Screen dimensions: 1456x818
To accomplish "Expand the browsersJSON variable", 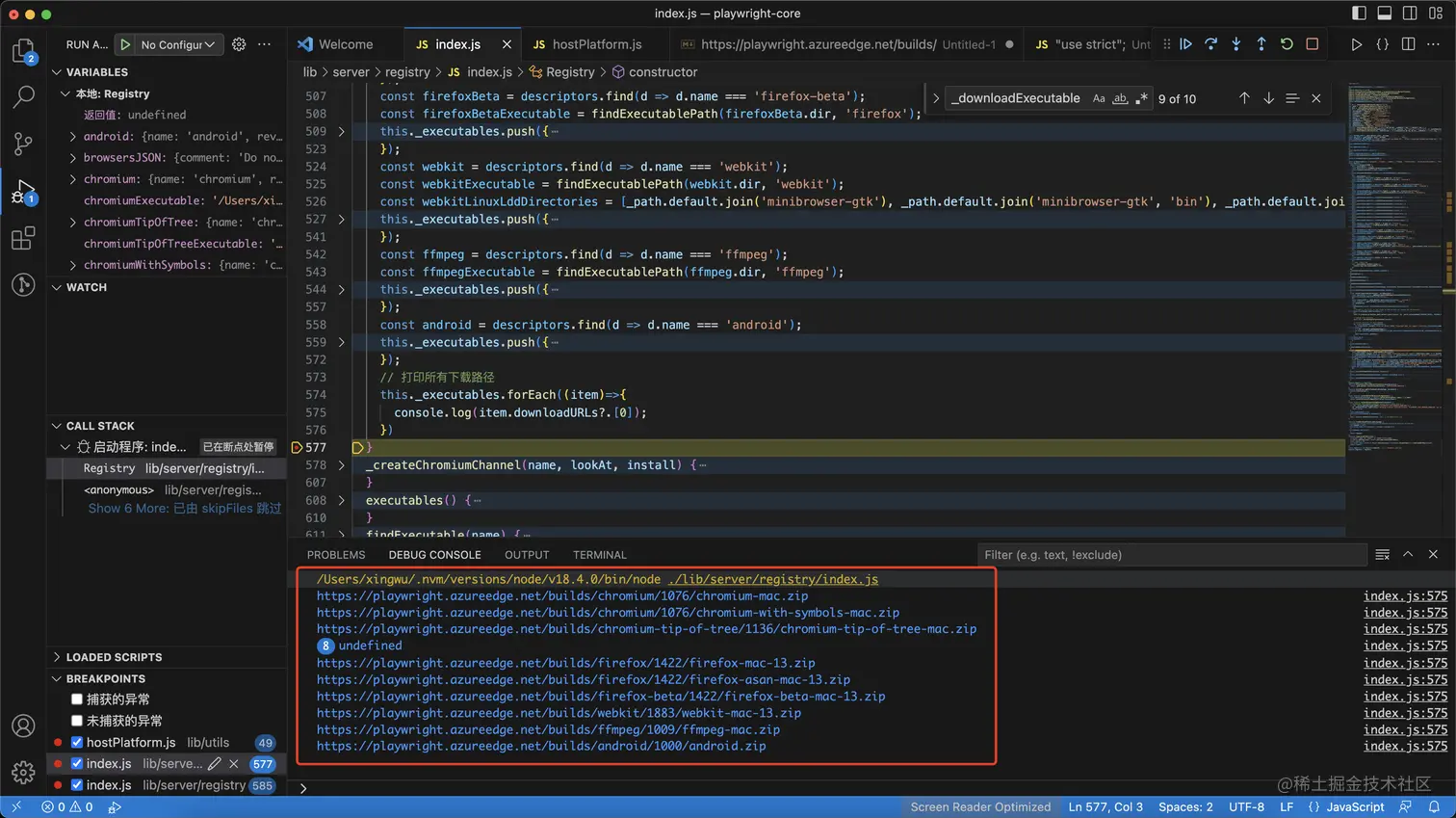I will (x=73, y=158).
